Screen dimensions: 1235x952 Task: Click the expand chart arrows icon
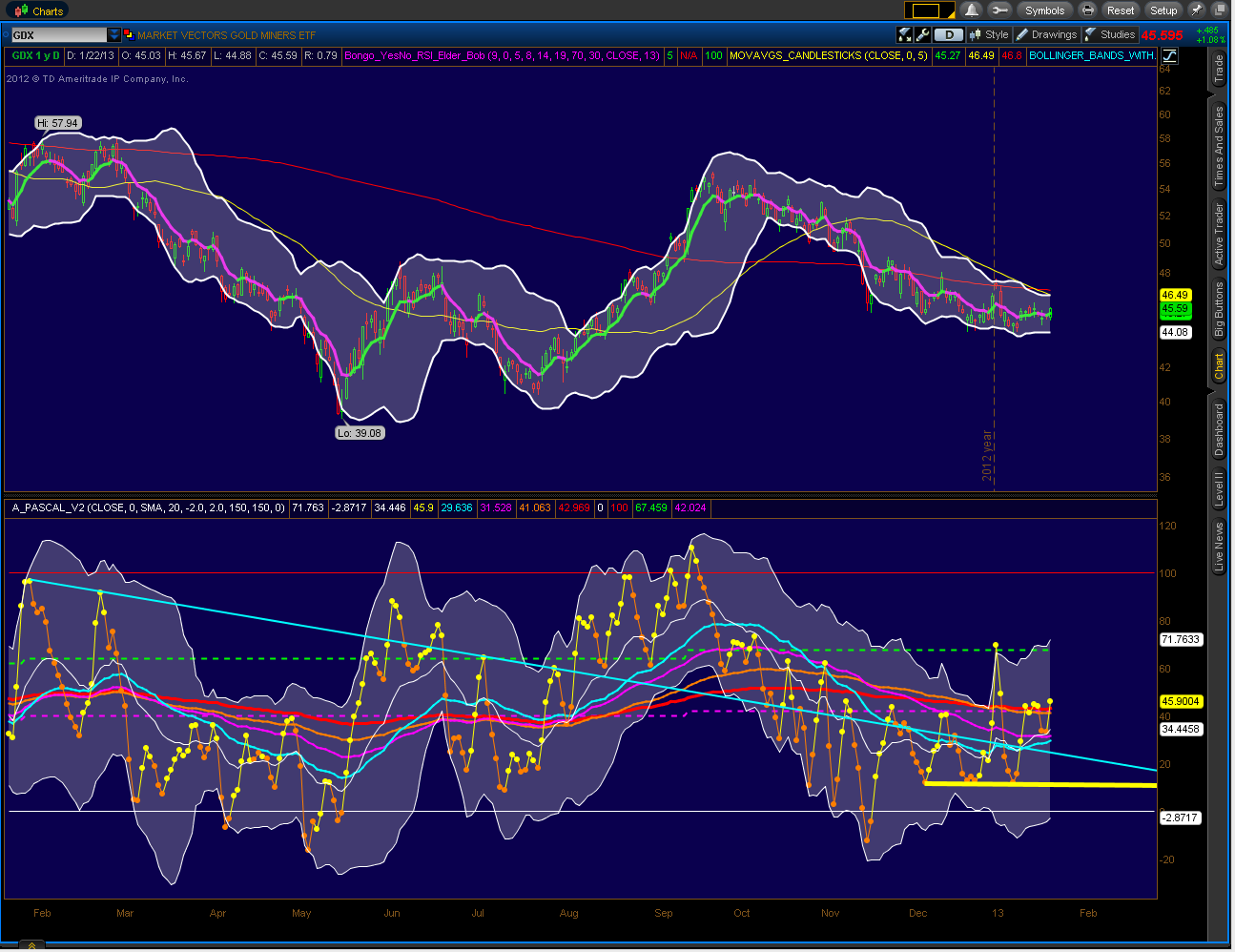[905, 35]
